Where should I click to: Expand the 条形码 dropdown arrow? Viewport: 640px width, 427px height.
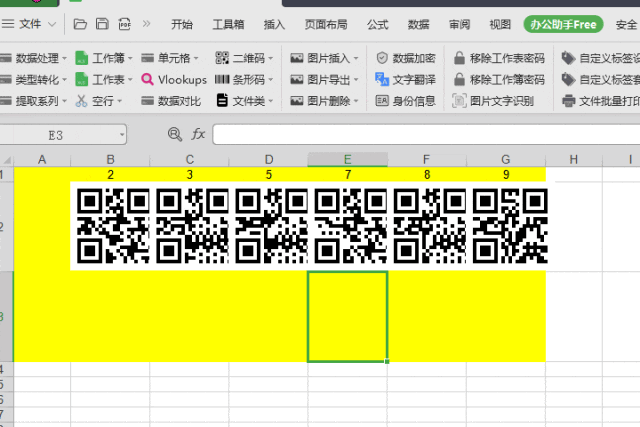click(271, 80)
